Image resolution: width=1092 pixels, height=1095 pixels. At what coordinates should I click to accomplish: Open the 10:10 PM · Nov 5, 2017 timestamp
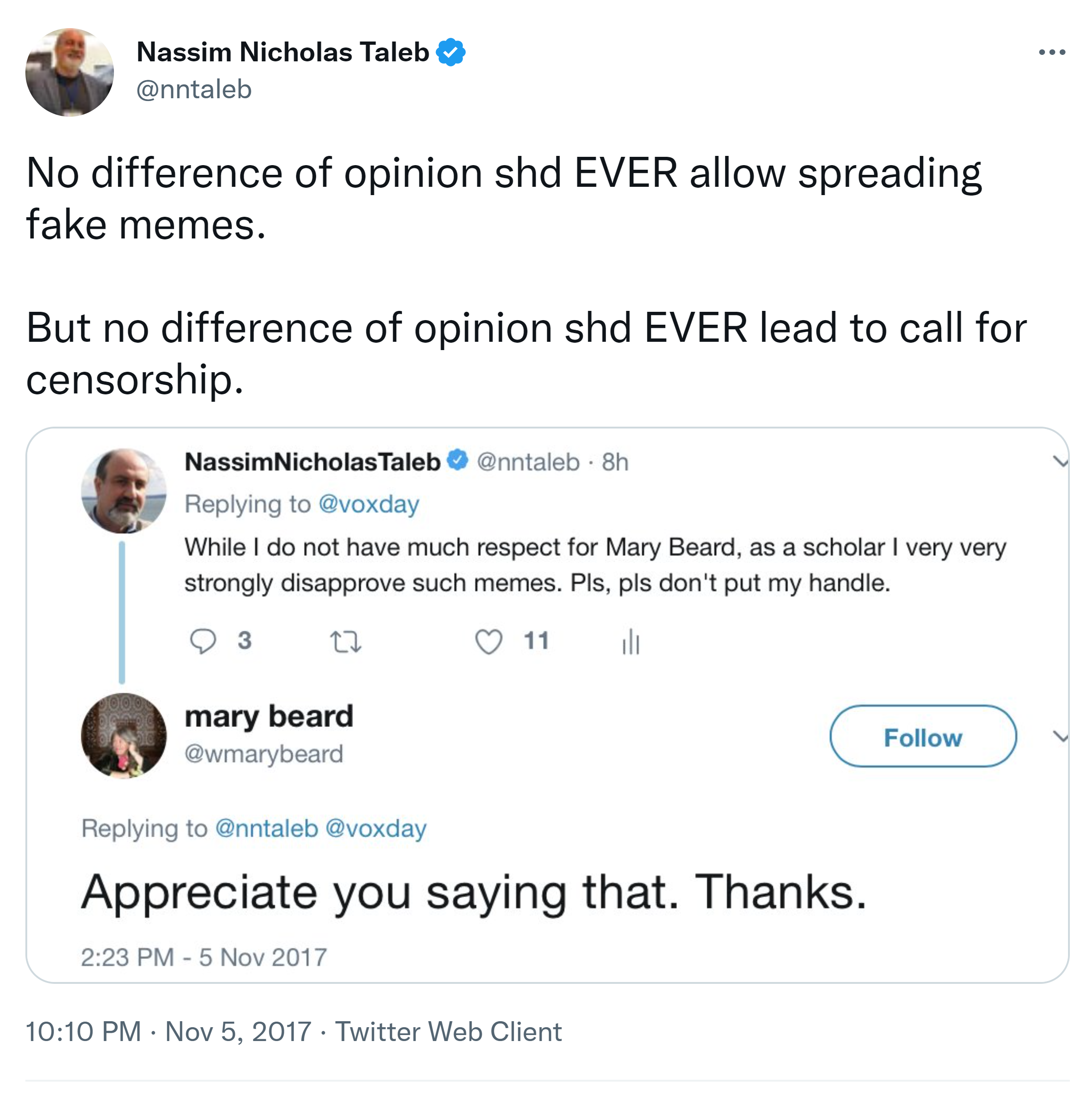tap(168, 1031)
